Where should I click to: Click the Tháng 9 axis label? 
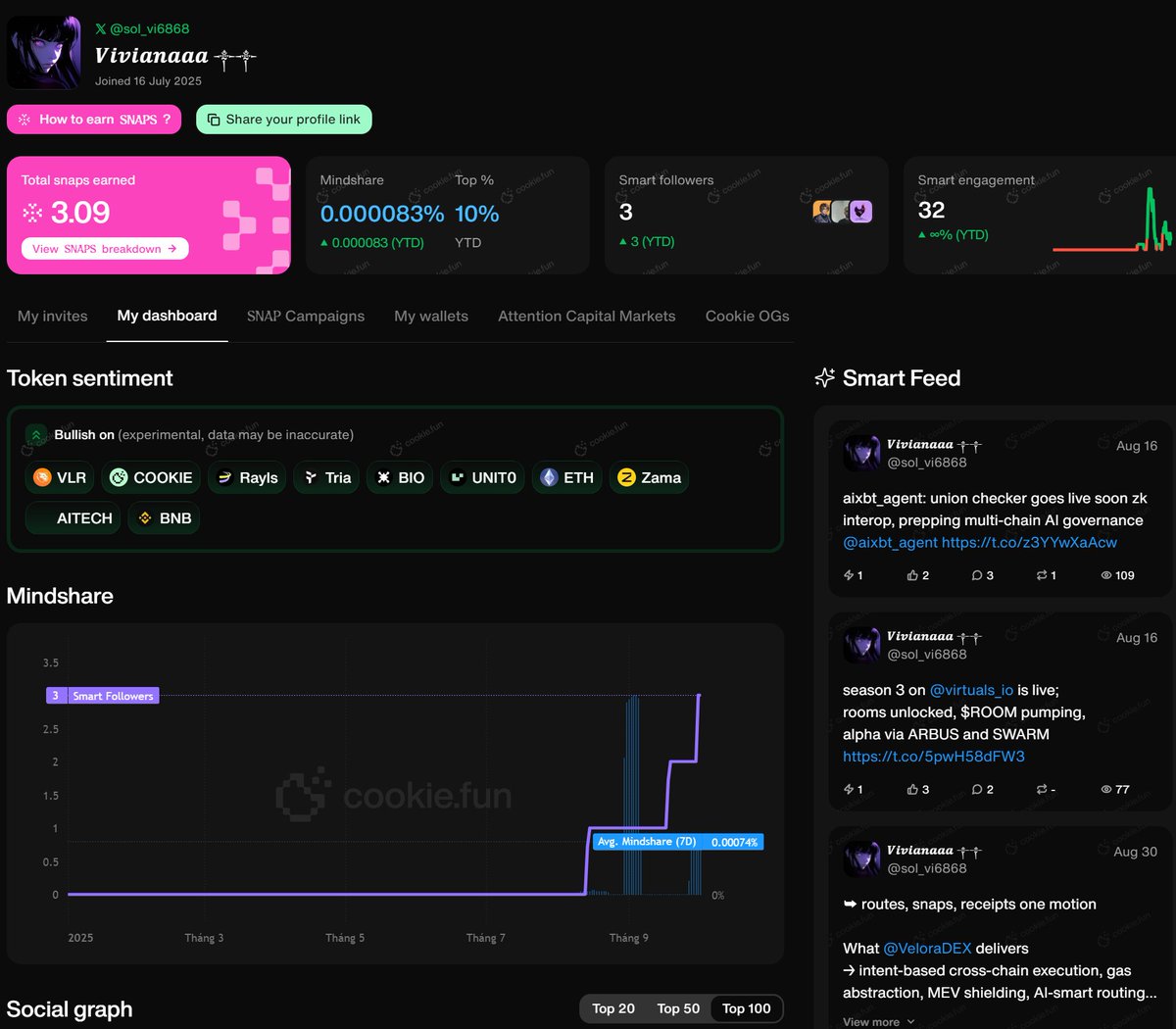pyautogui.click(x=628, y=938)
